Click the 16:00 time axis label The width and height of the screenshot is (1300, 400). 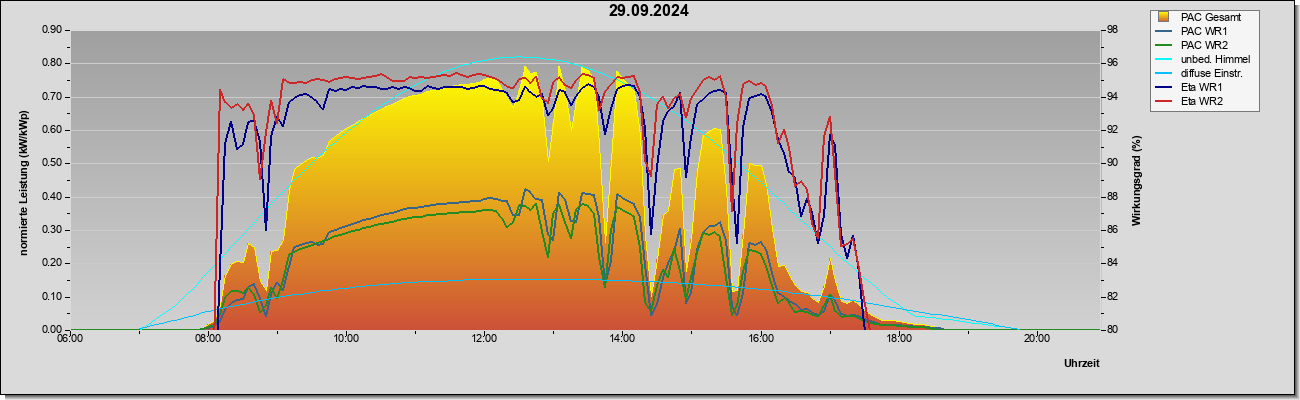(760, 338)
